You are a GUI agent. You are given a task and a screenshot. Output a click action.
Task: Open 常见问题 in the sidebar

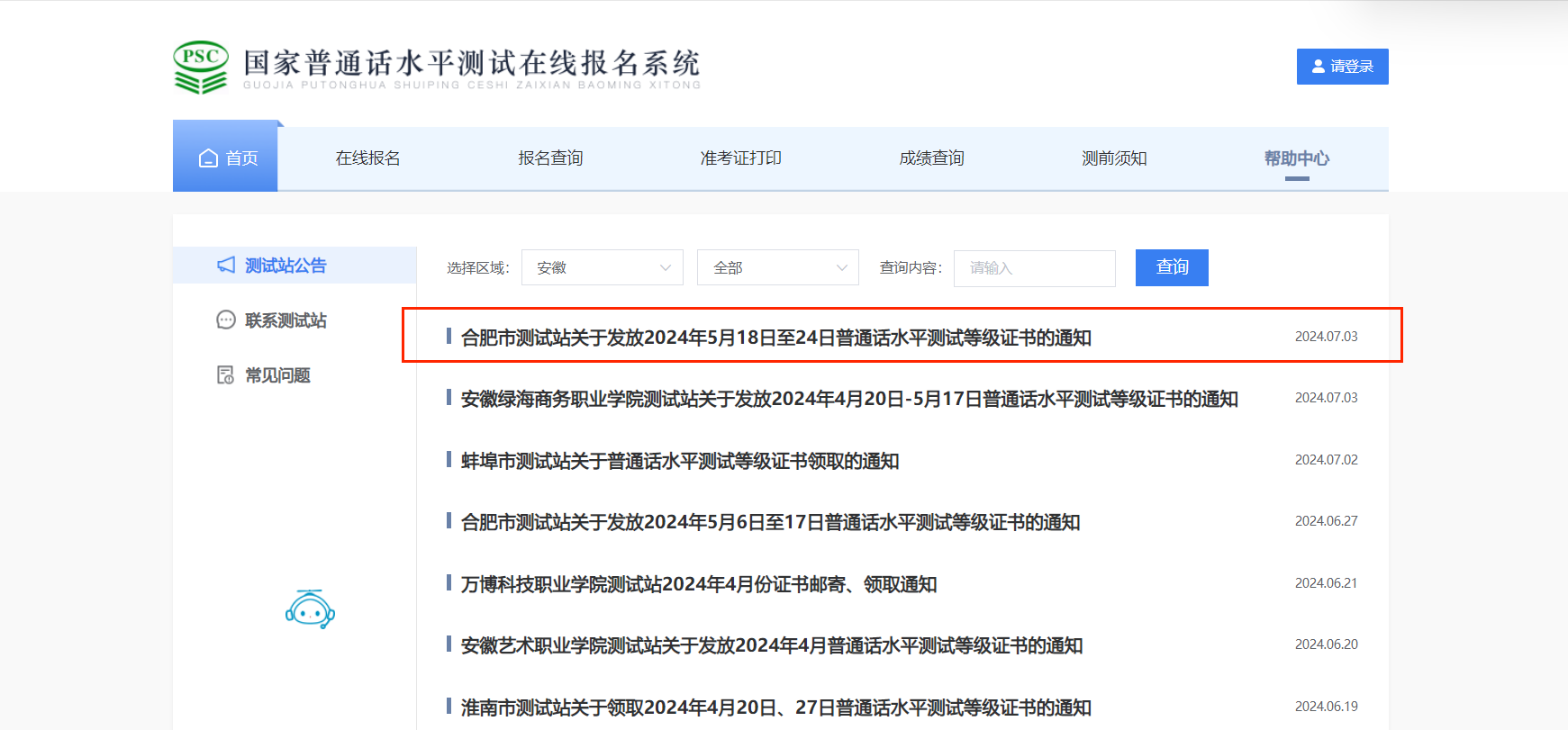(277, 375)
